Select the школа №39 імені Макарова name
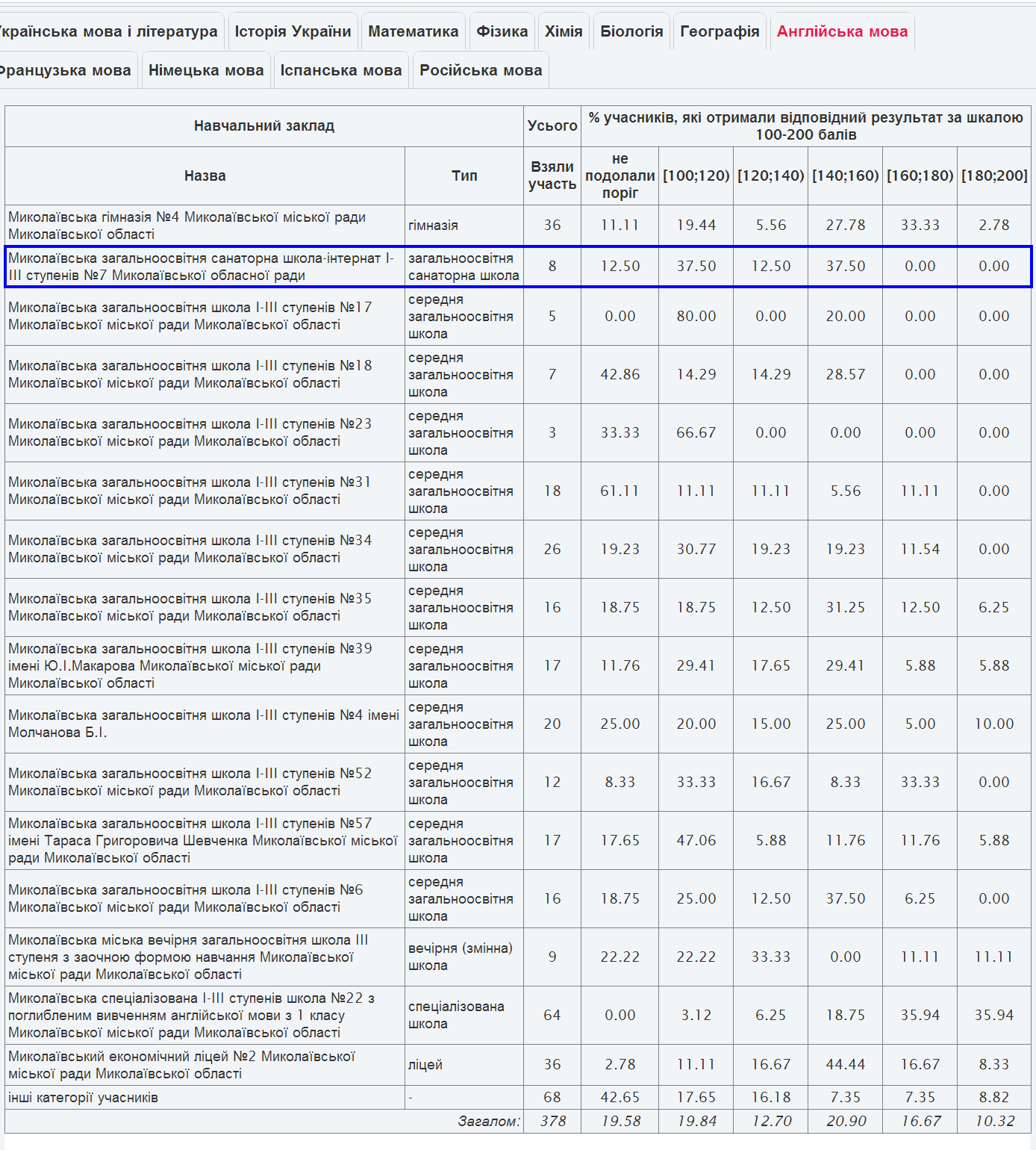The width and height of the screenshot is (1036, 1150). pyautogui.click(x=190, y=665)
